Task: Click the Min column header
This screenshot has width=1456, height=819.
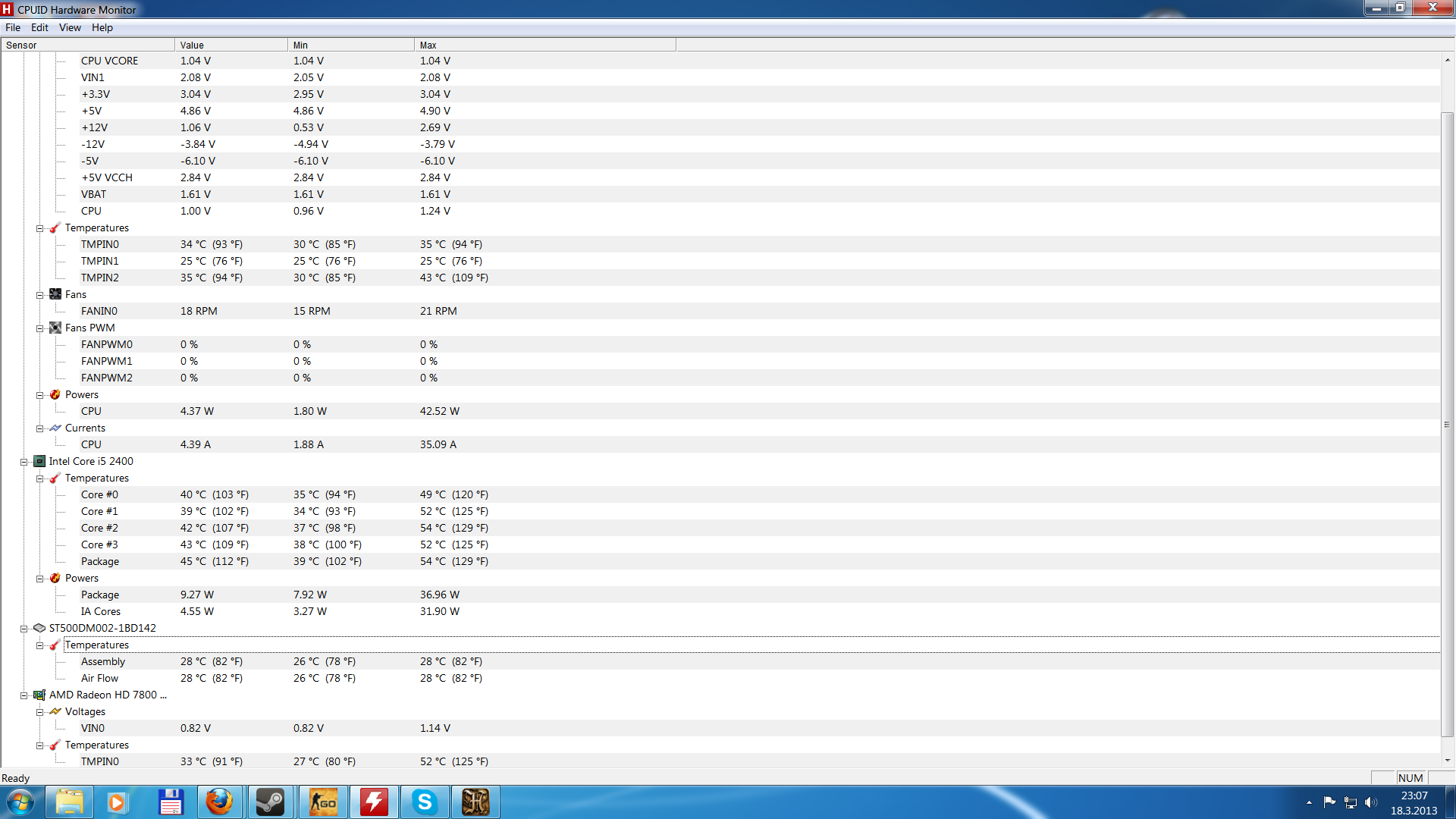Action: [351, 45]
